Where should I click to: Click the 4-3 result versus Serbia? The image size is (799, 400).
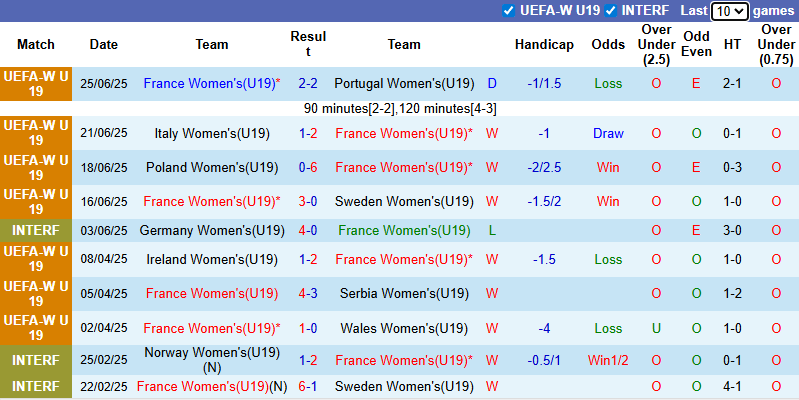click(308, 293)
